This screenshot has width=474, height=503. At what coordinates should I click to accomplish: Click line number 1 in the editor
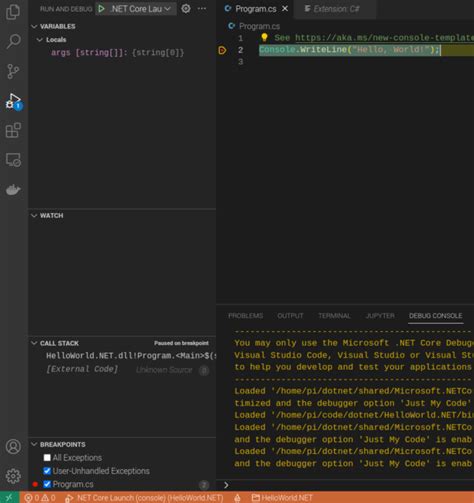(x=241, y=38)
